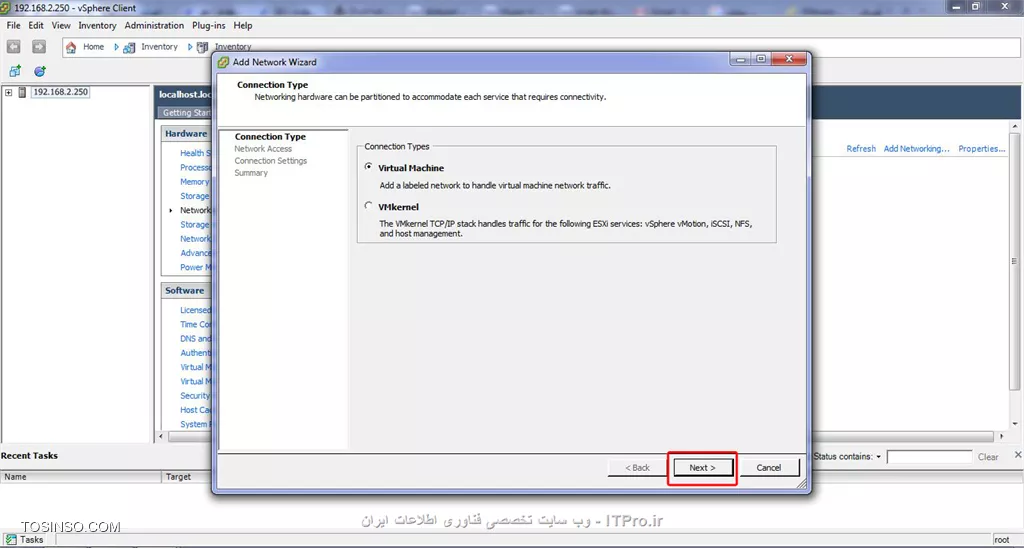This screenshot has width=1024, height=548.
Task: Click the Name column header in Recent Tasks
Action: tap(80, 477)
